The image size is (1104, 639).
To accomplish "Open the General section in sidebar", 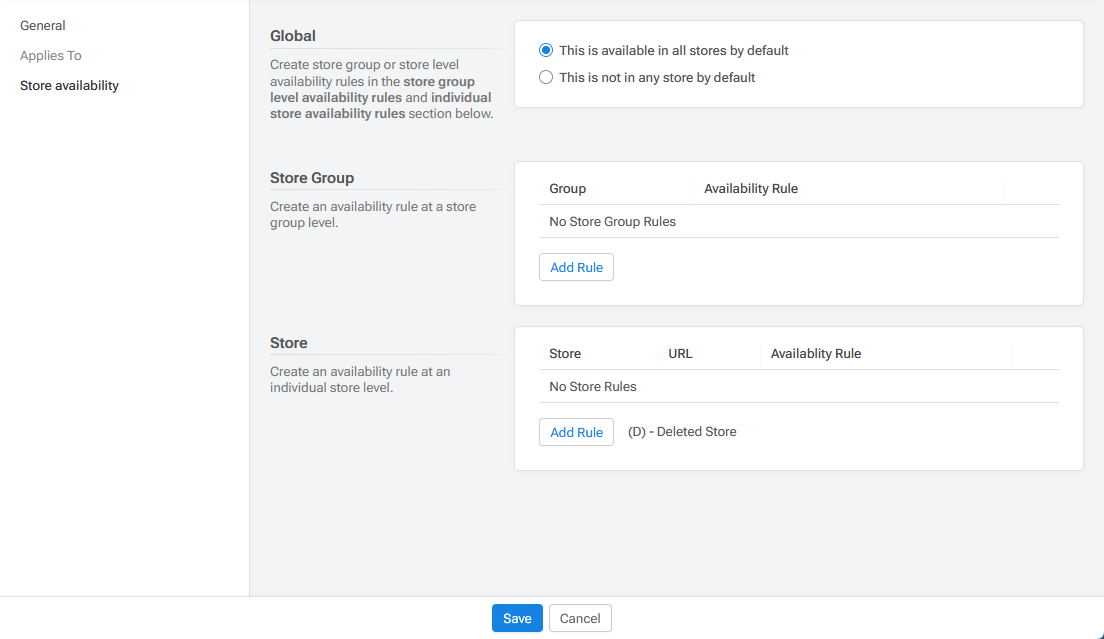I will [x=43, y=26].
